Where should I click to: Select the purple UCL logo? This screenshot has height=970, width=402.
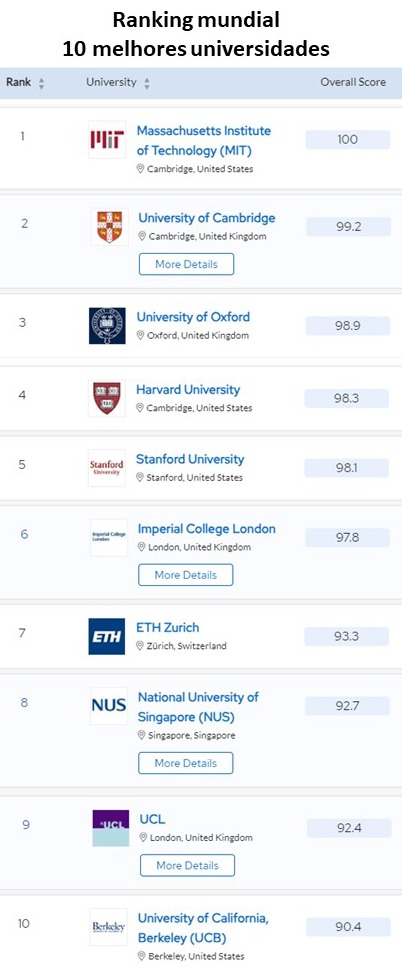[111, 828]
